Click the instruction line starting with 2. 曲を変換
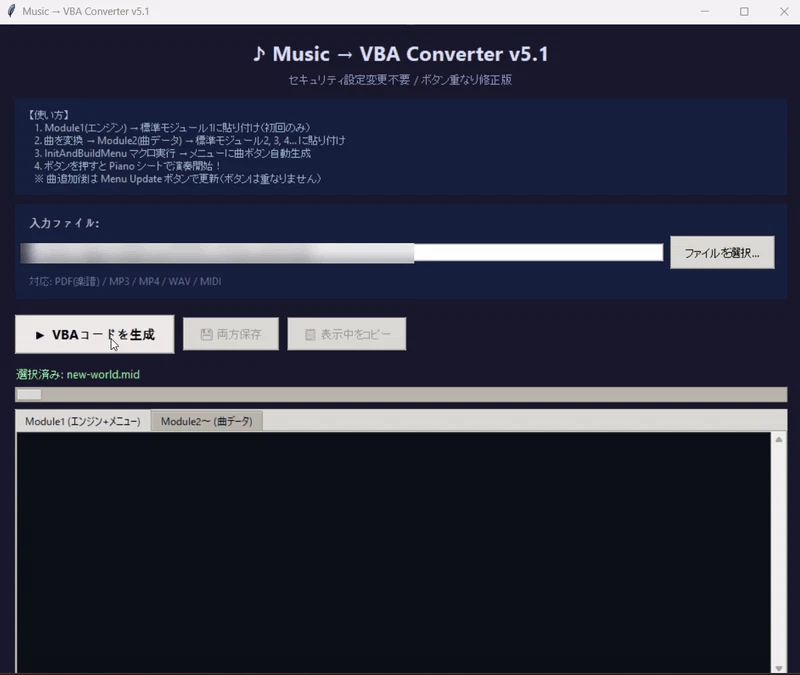800x675 pixels. point(189,140)
